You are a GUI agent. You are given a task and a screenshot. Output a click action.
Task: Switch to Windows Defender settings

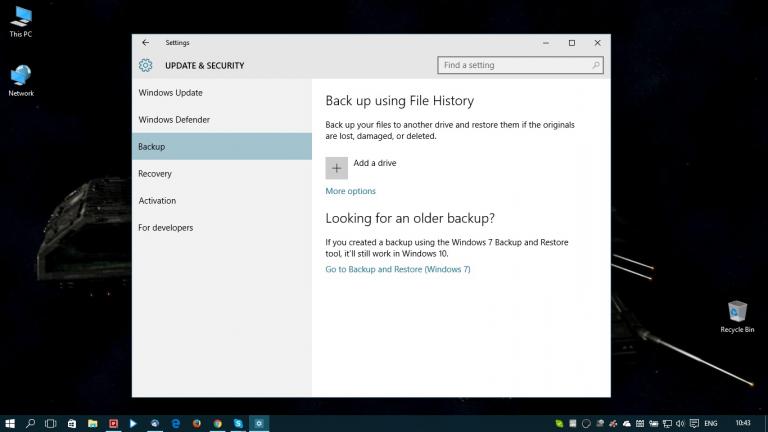[x=174, y=120]
